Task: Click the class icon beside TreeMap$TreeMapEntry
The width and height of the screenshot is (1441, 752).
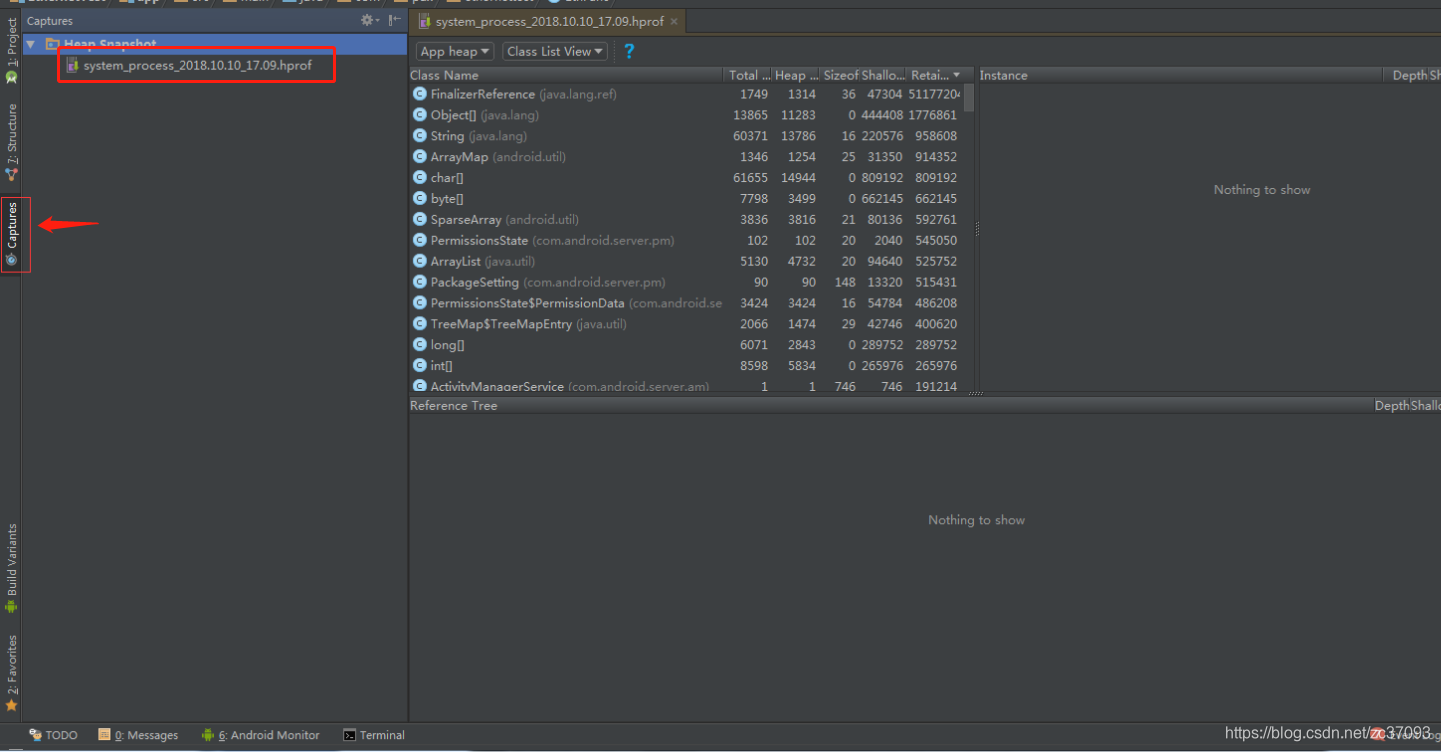Action: point(419,324)
